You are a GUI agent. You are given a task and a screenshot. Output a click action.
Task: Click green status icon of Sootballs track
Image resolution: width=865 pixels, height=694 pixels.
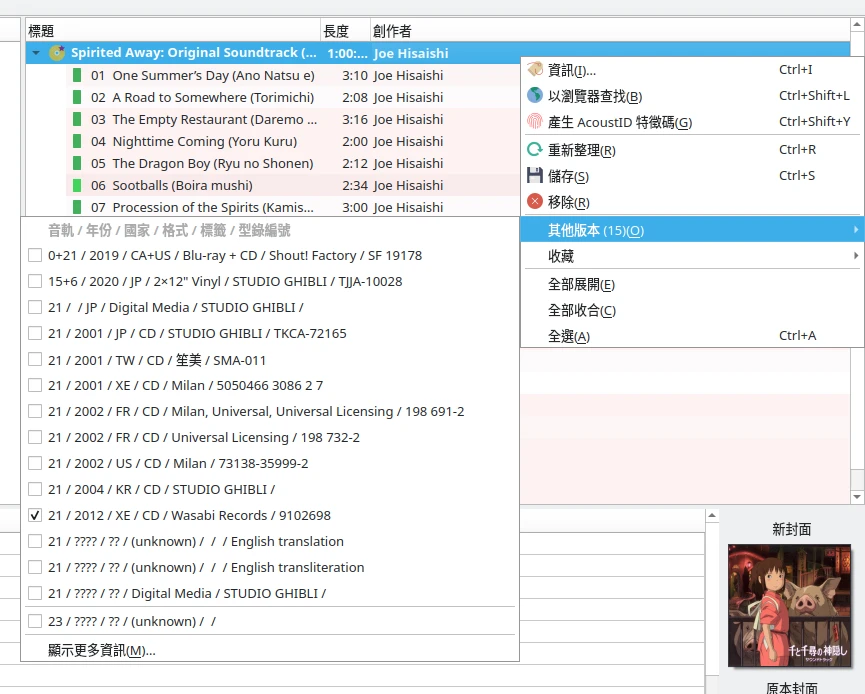(x=76, y=185)
